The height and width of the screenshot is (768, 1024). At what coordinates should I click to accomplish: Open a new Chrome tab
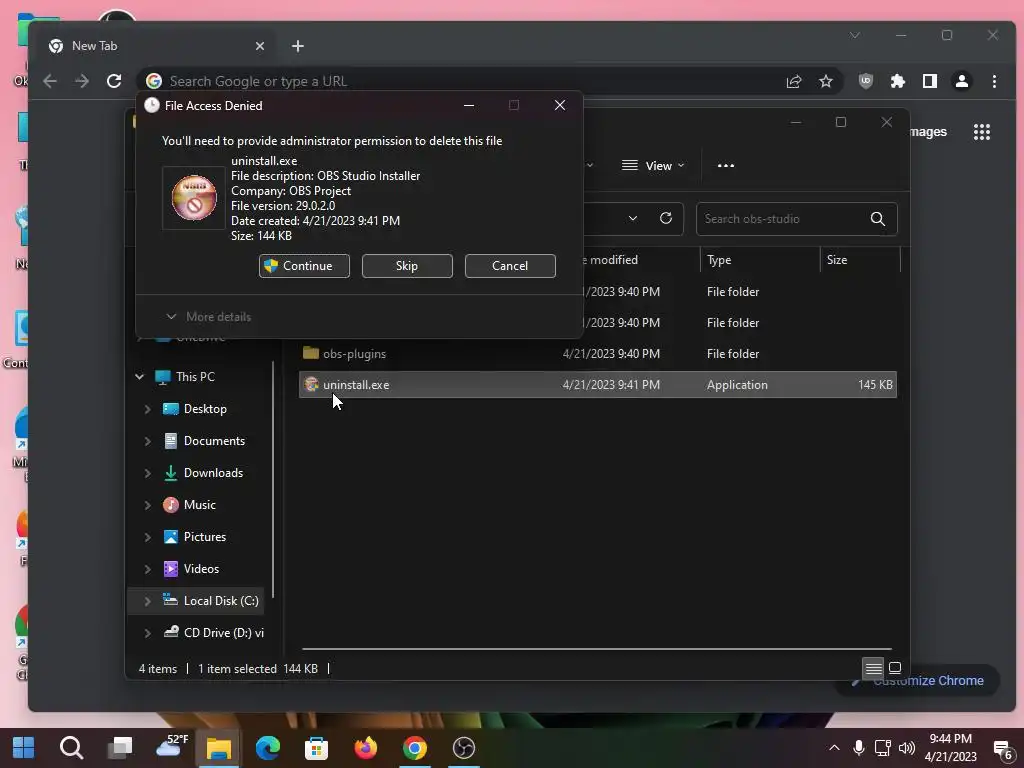pos(298,46)
